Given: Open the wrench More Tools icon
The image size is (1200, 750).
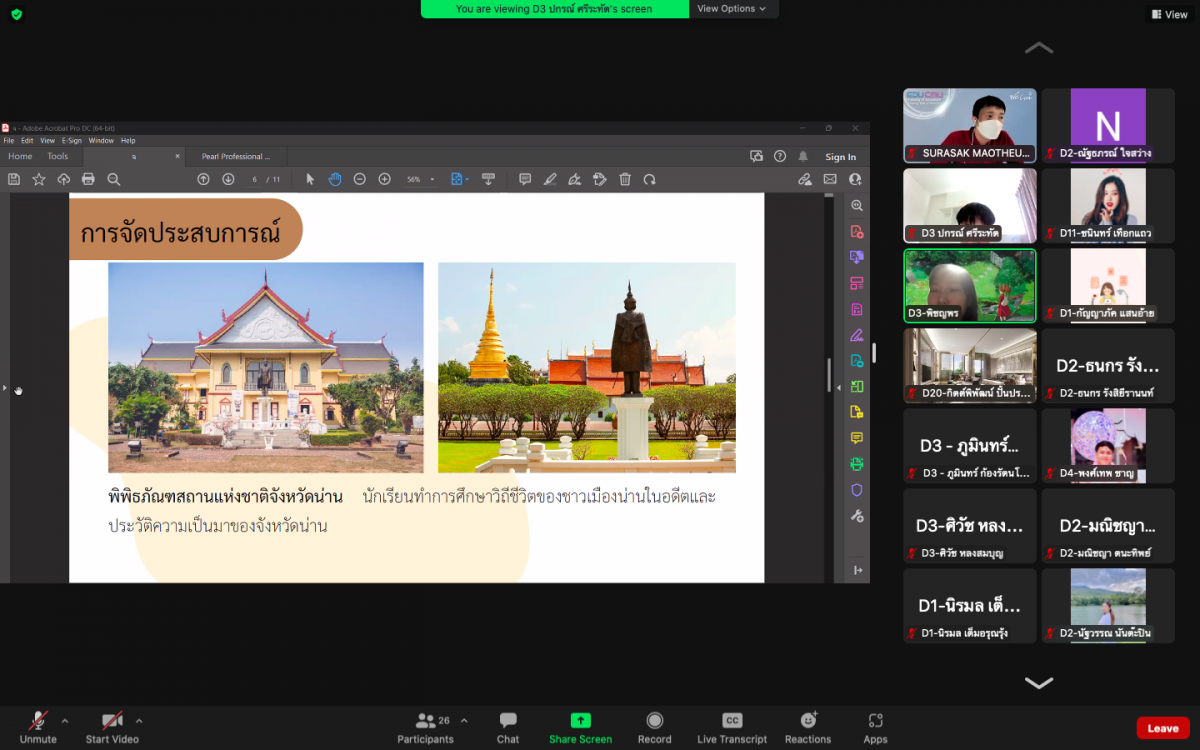Looking at the screenshot, I should (x=857, y=516).
